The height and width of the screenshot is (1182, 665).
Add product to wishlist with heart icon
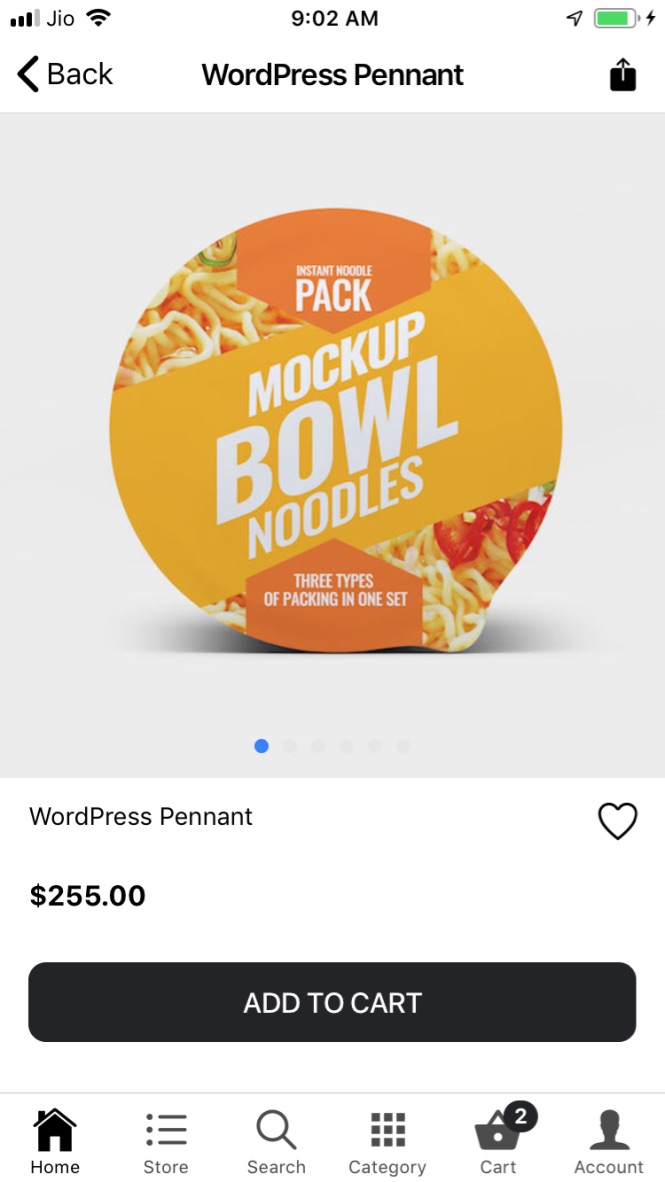pyautogui.click(x=618, y=821)
